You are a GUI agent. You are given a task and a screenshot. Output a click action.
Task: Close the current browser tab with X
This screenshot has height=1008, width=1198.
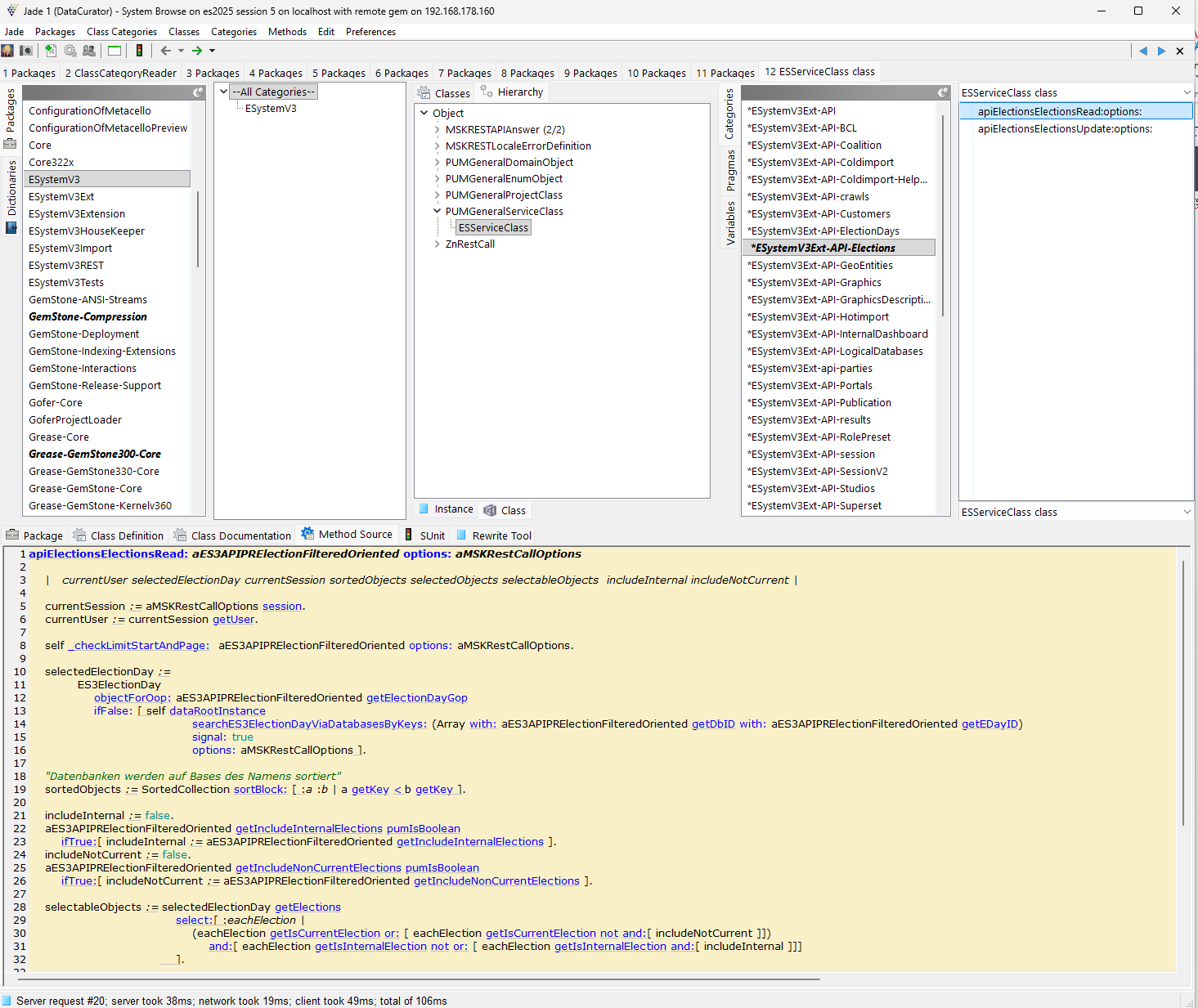pos(1180,51)
